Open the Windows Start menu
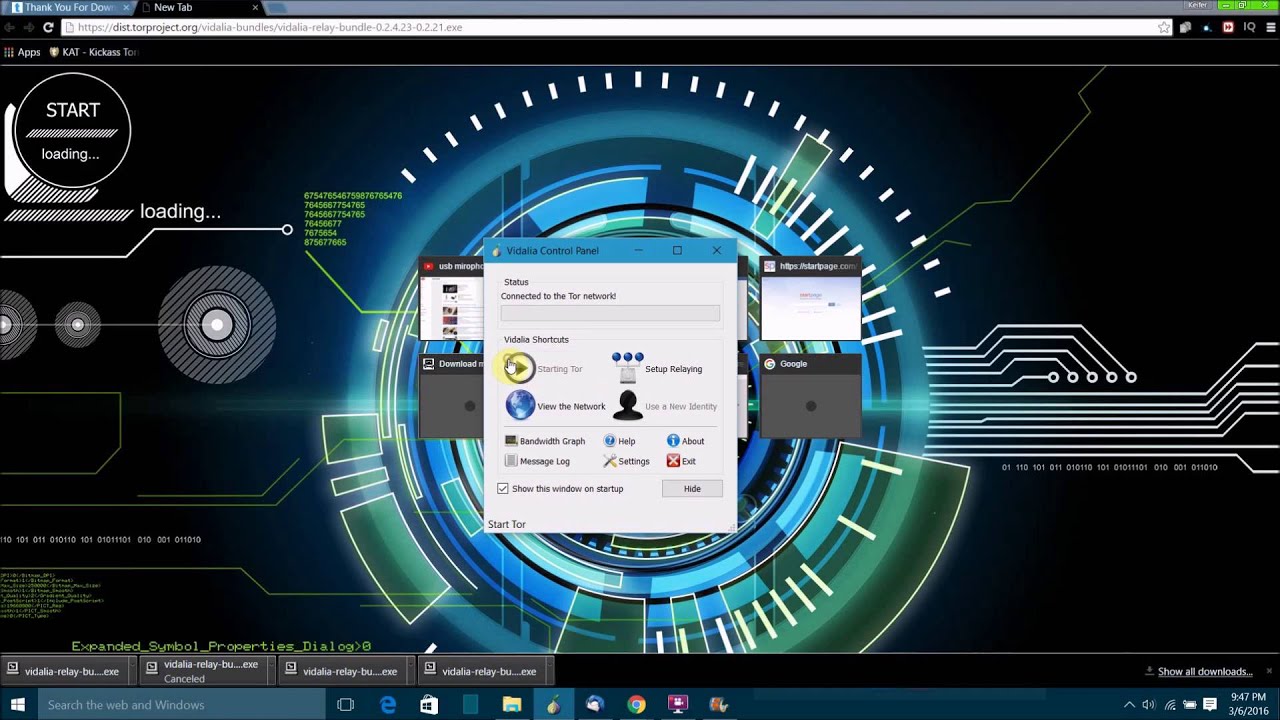1280x720 pixels. click(17, 704)
